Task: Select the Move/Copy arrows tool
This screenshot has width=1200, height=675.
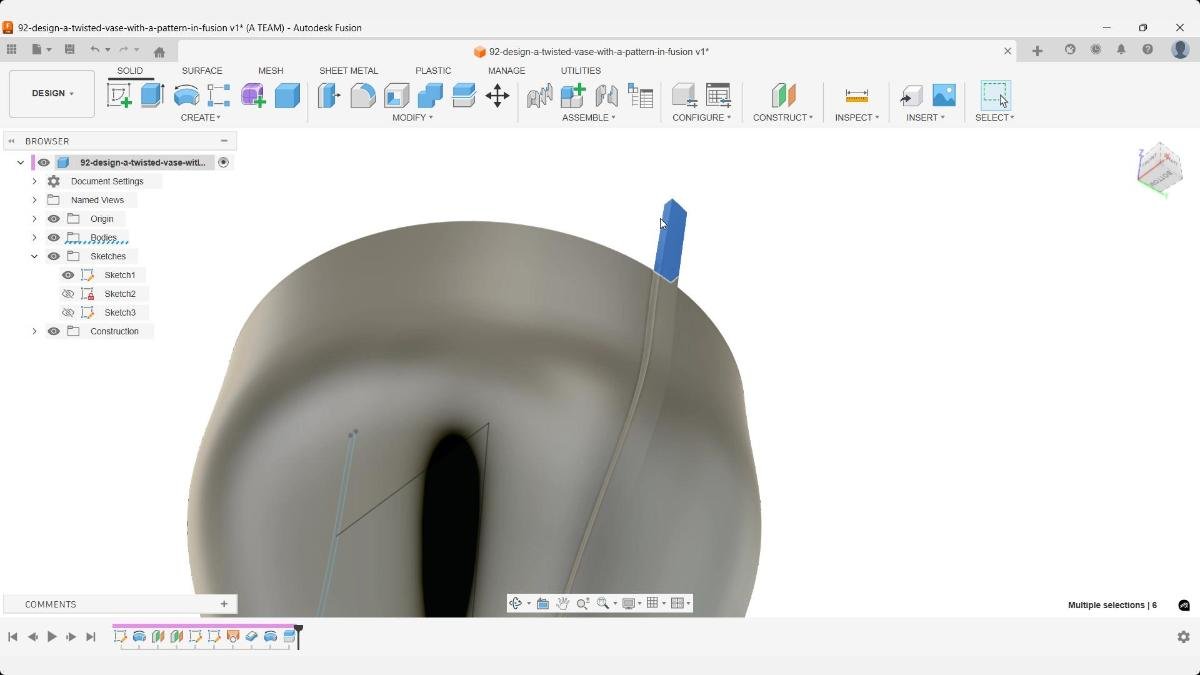Action: click(x=497, y=95)
